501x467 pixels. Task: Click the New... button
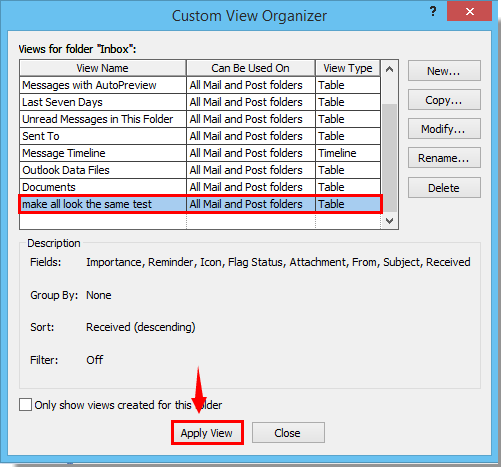click(444, 71)
